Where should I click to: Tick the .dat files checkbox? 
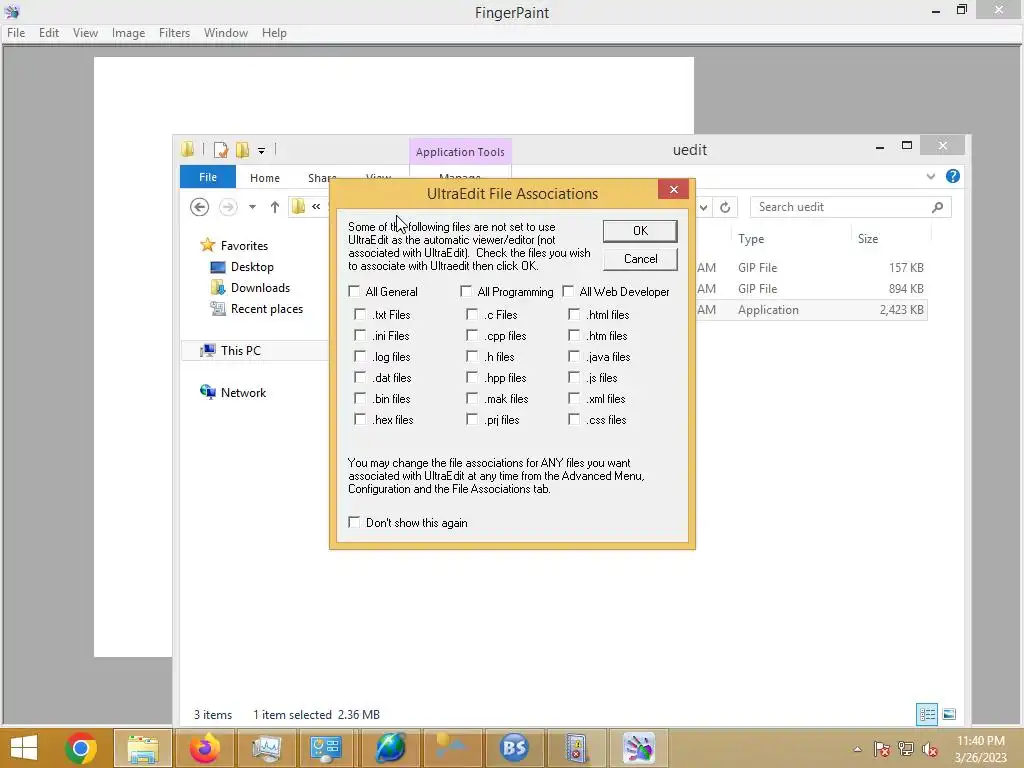[x=360, y=377]
